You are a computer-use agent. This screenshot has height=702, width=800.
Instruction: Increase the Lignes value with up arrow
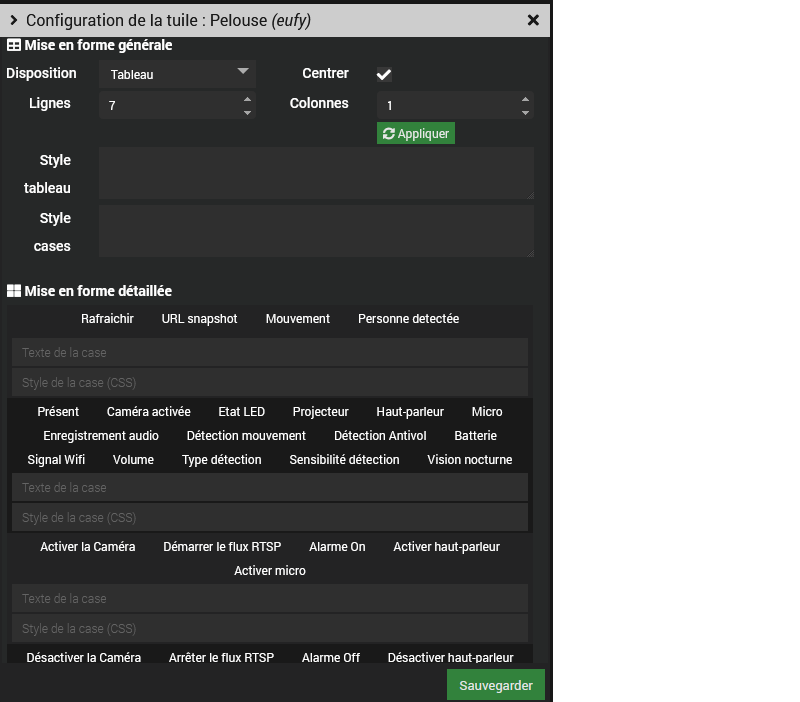(x=247, y=99)
